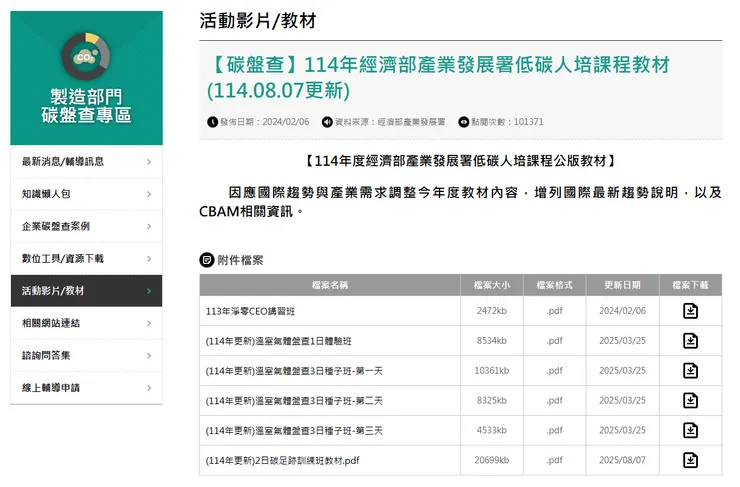Click the source icon beside 資料來源
This screenshot has height=487, width=740.
pos(327,122)
